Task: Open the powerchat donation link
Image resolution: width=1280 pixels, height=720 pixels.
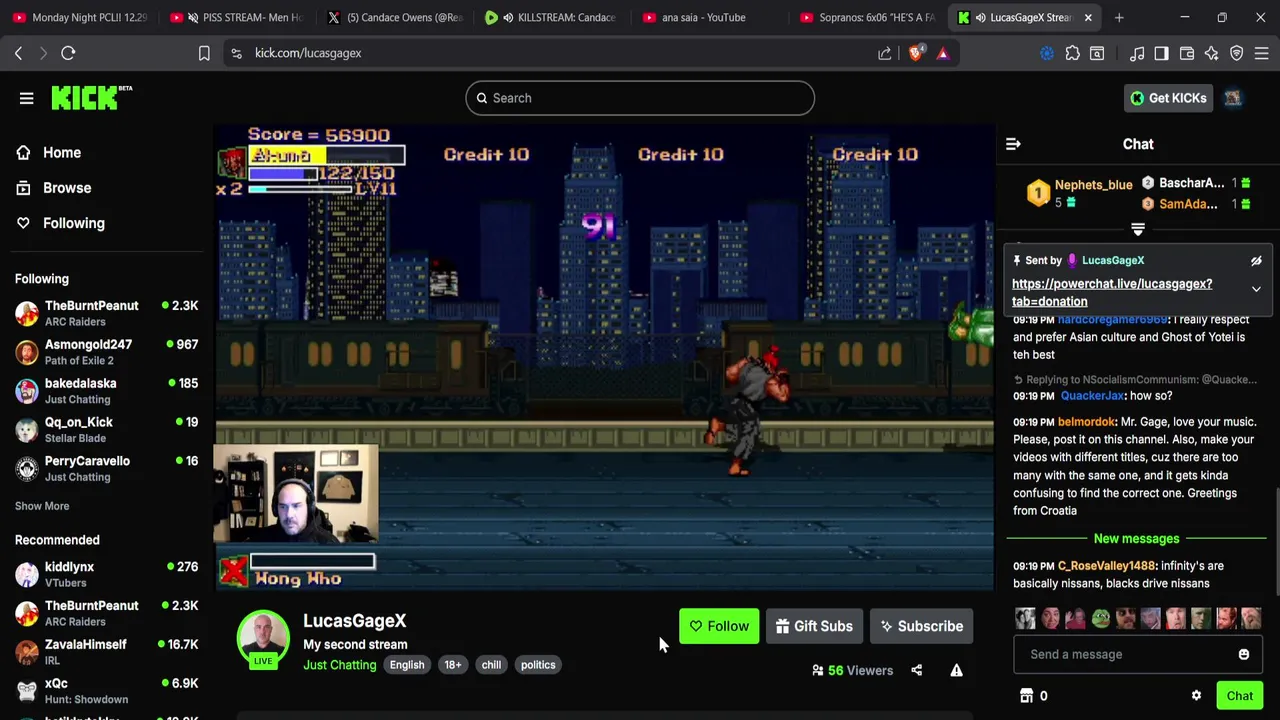Action: click(x=1112, y=292)
